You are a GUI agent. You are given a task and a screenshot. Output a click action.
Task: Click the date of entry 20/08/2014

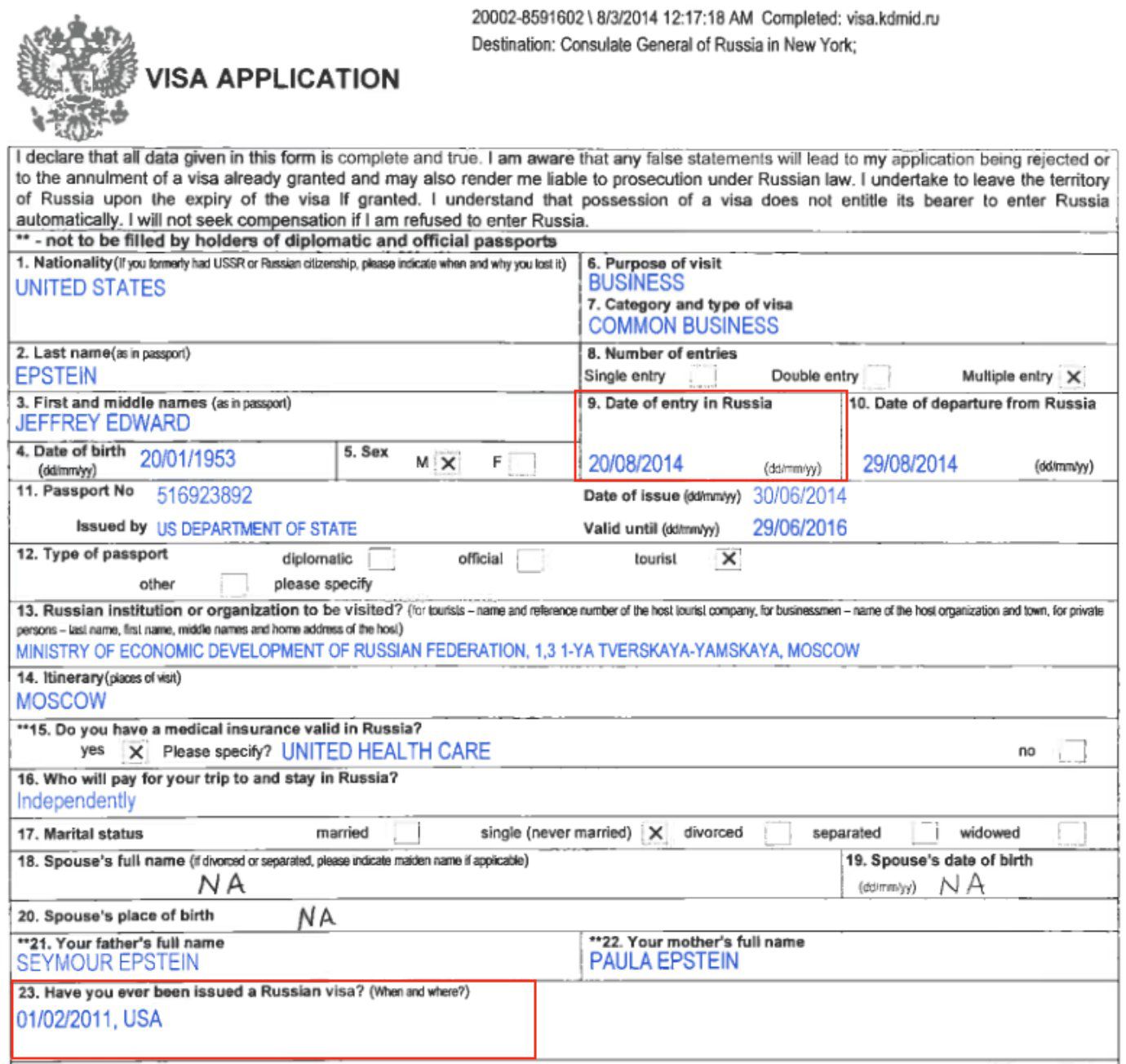(x=636, y=464)
